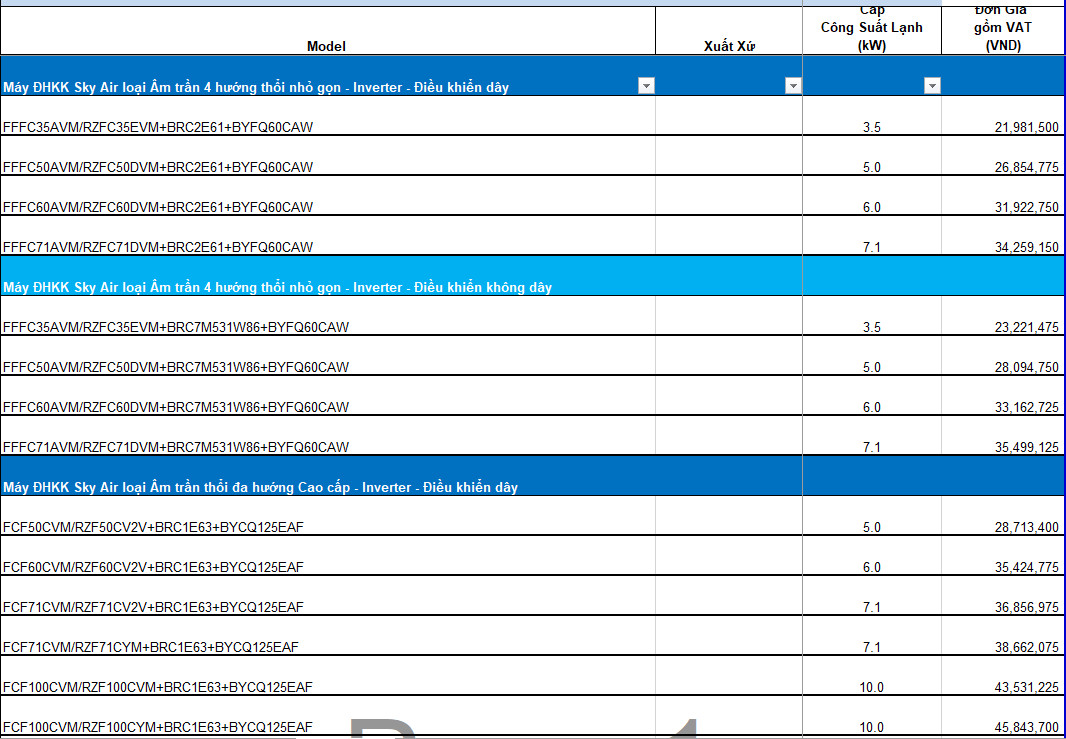
Task: Select the nhỏ gọn Điều khiển dây section title
Action: pos(256,88)
